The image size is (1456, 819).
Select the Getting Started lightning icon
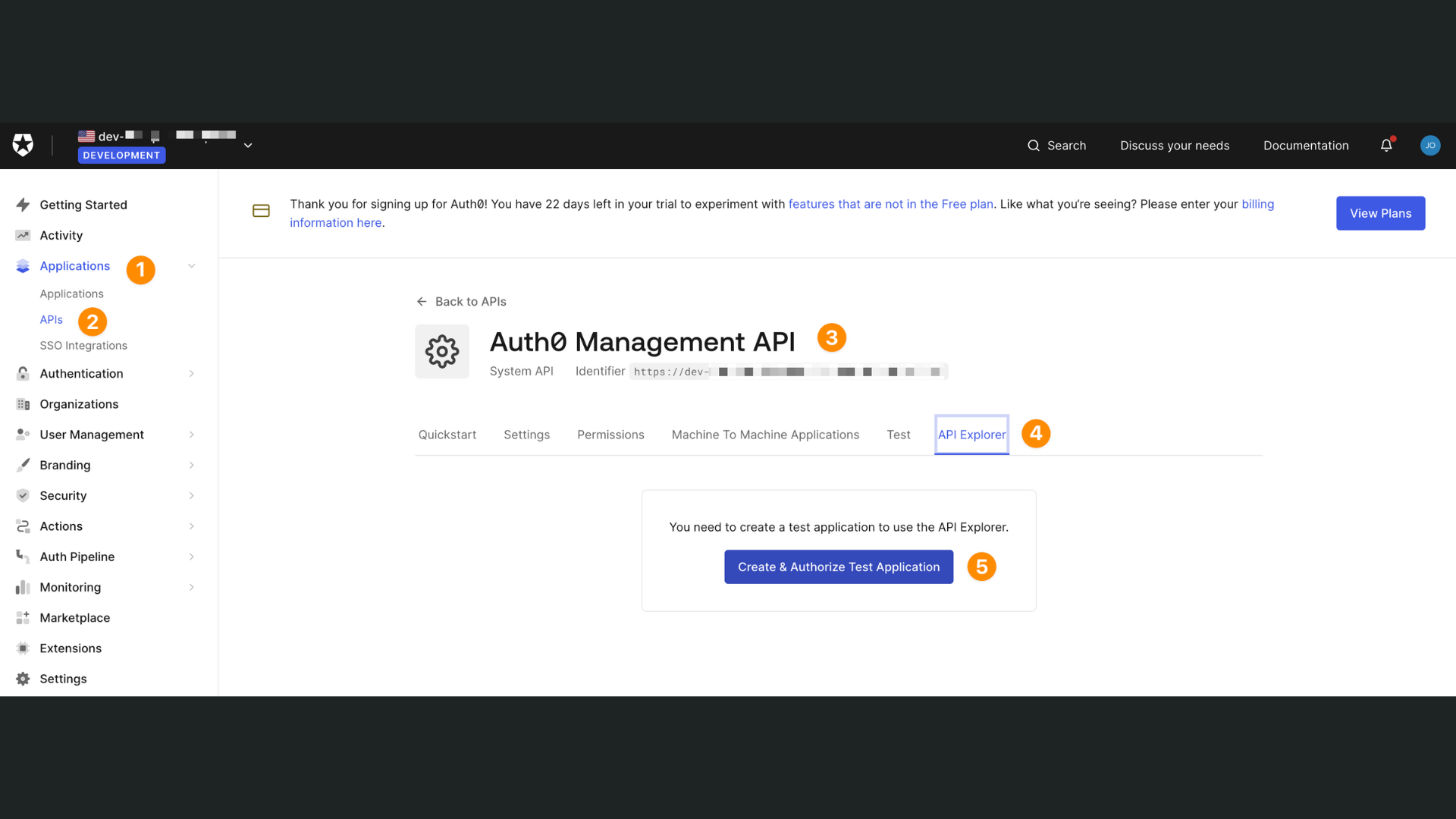[x=22, y=204]
